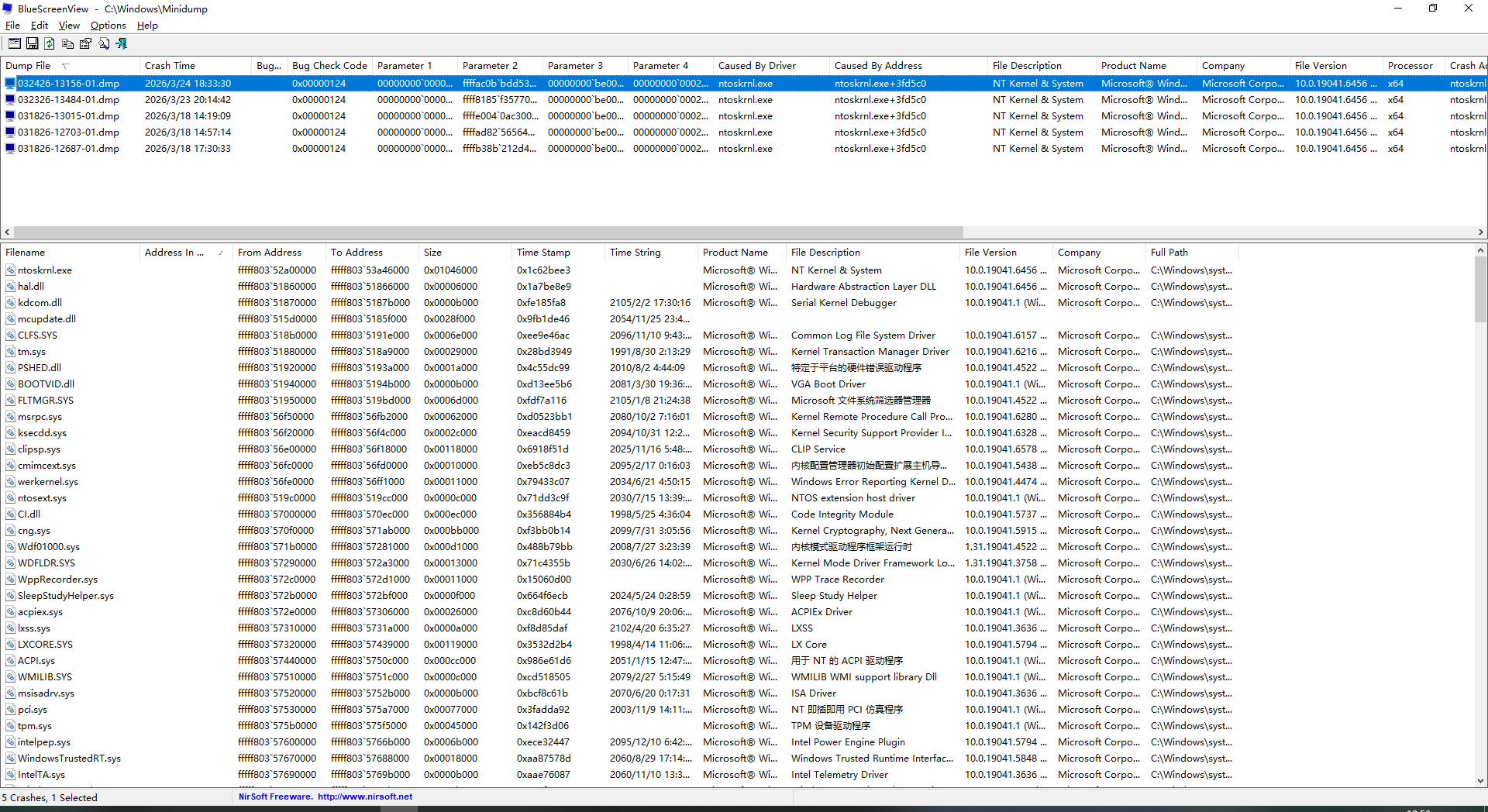The image size is (1488, 812).
Task: Select crash time 2026/3/23 20:14:42 cell
Action: [x=188, y=100]
